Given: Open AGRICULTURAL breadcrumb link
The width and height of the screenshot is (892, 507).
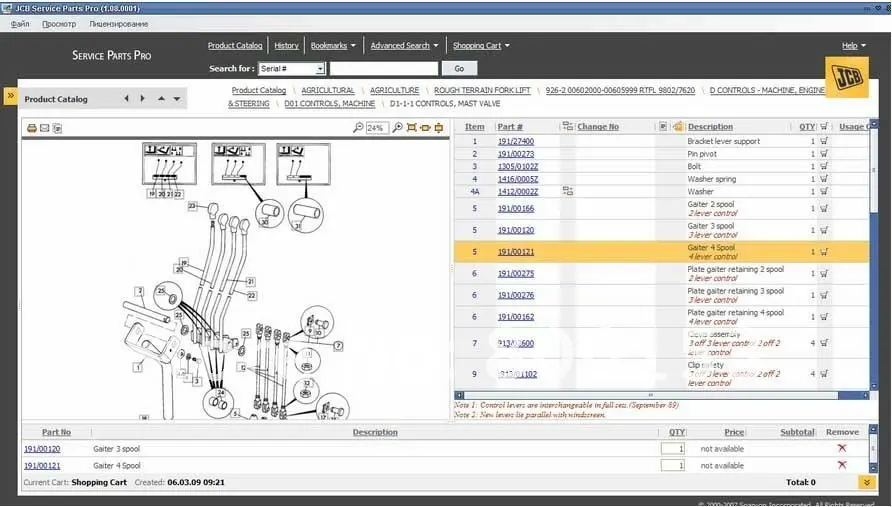Looking at the screenshot, I should 328,90.
